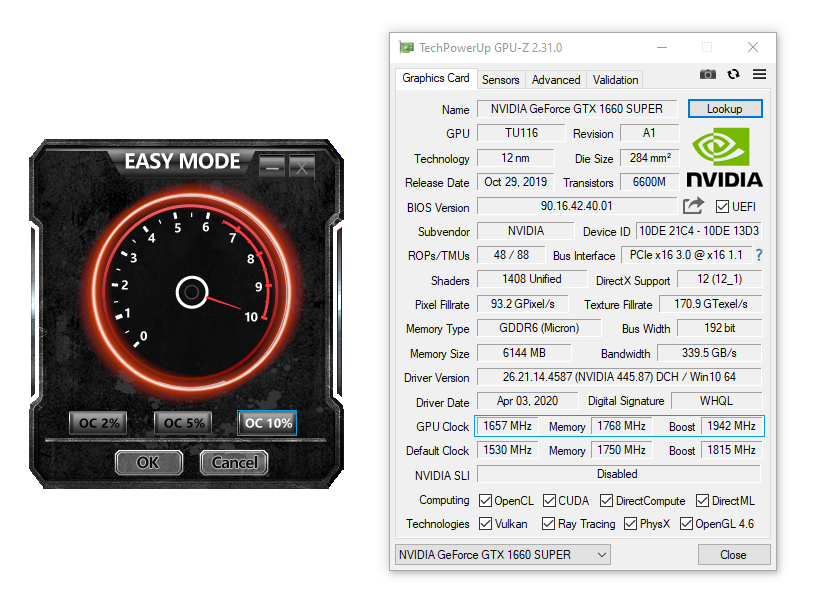Click the Boost 1942 MHz value
The image size is (818, 602).
tap(731, 426)
